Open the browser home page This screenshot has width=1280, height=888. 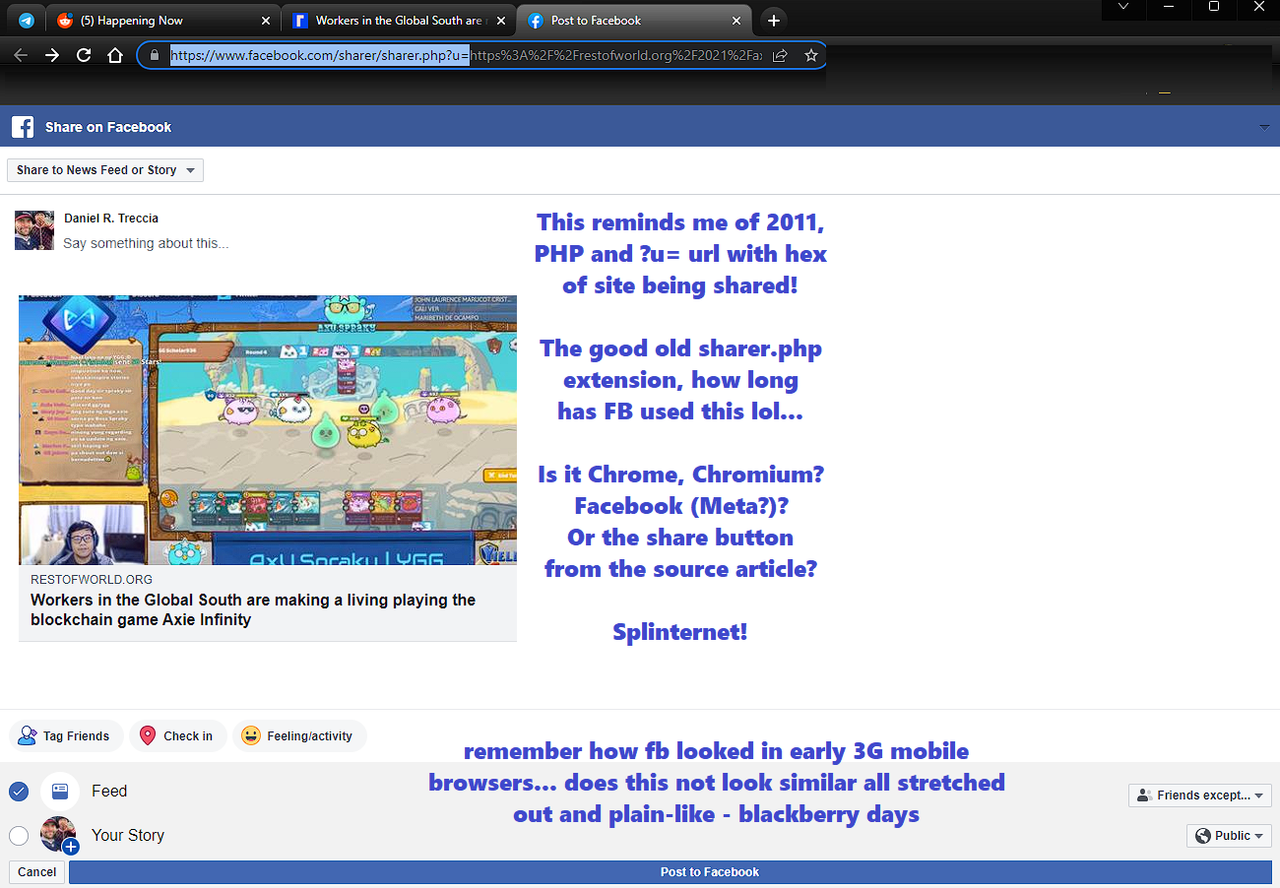[115, 55]
